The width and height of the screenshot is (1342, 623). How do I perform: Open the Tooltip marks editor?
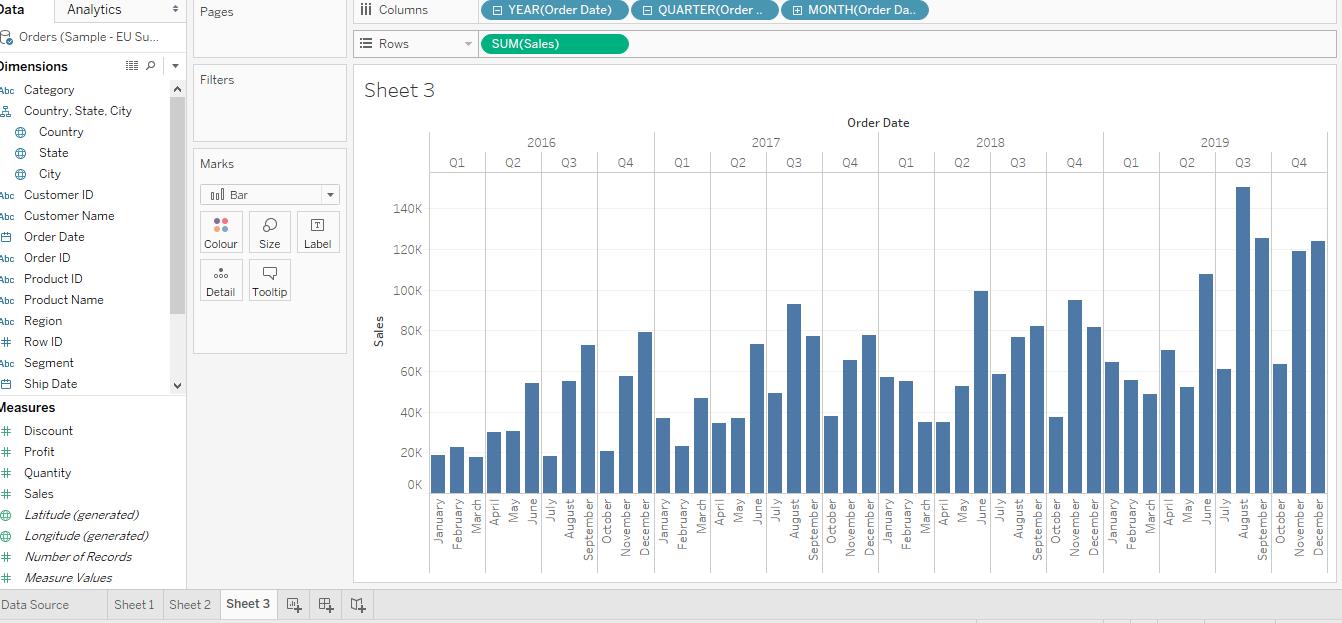[x=269, y=280]
